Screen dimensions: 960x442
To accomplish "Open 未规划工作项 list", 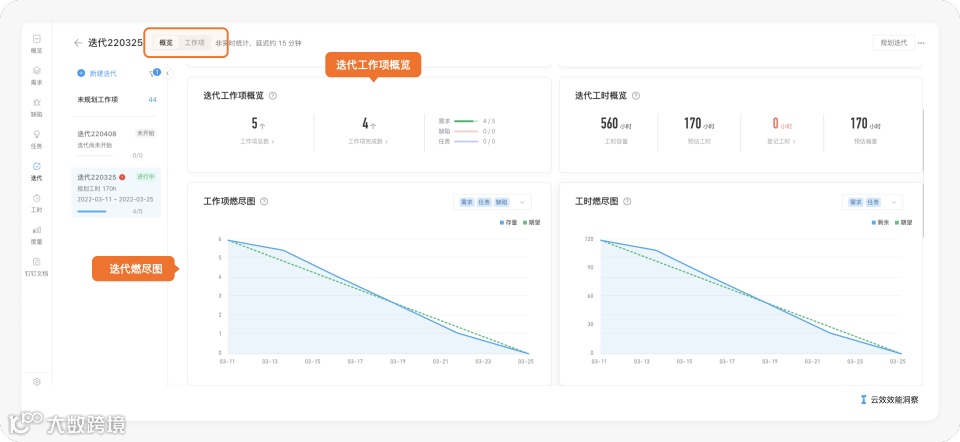I will coord(97,99).
